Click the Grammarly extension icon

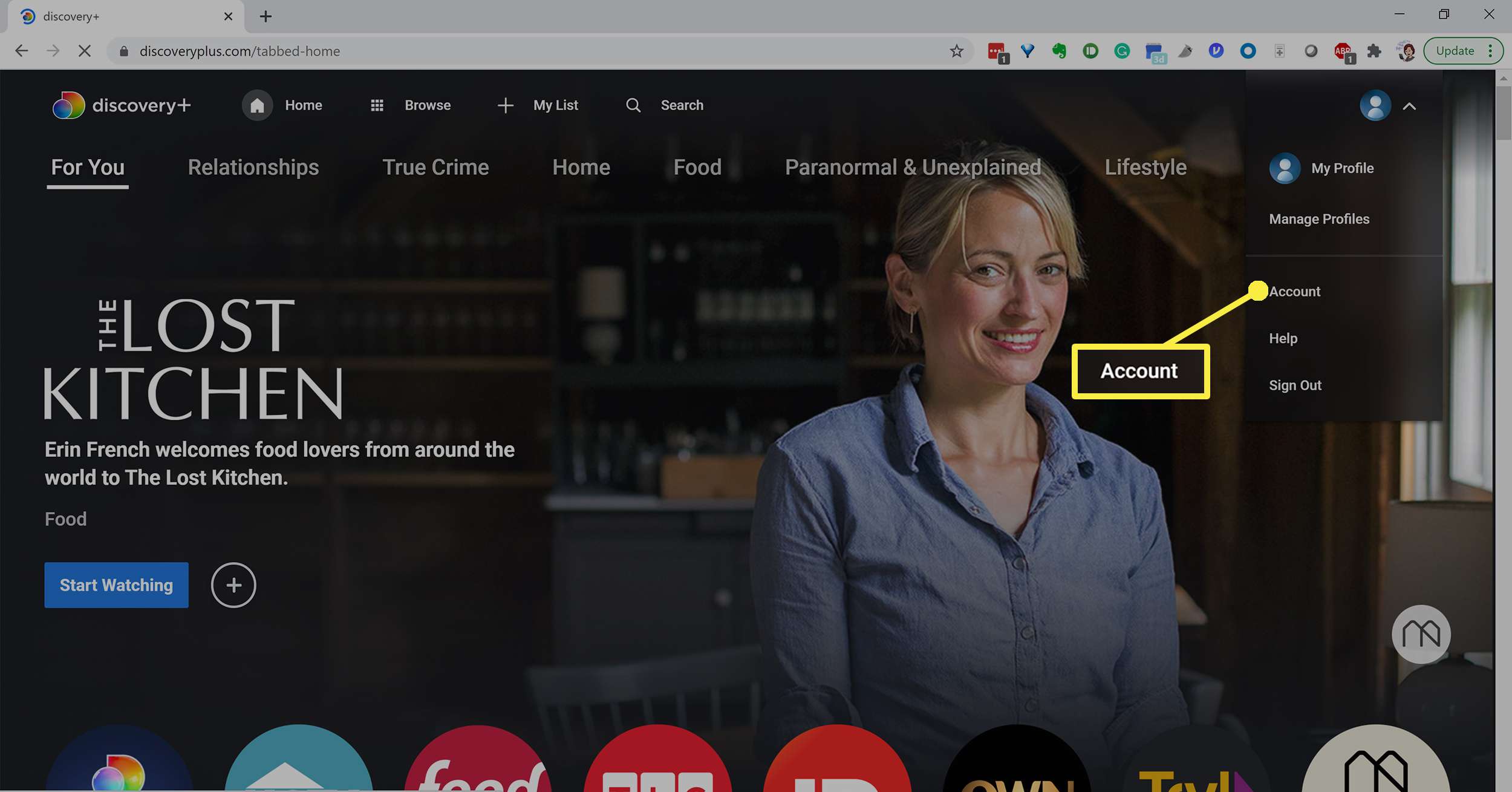click(1122, 51)
